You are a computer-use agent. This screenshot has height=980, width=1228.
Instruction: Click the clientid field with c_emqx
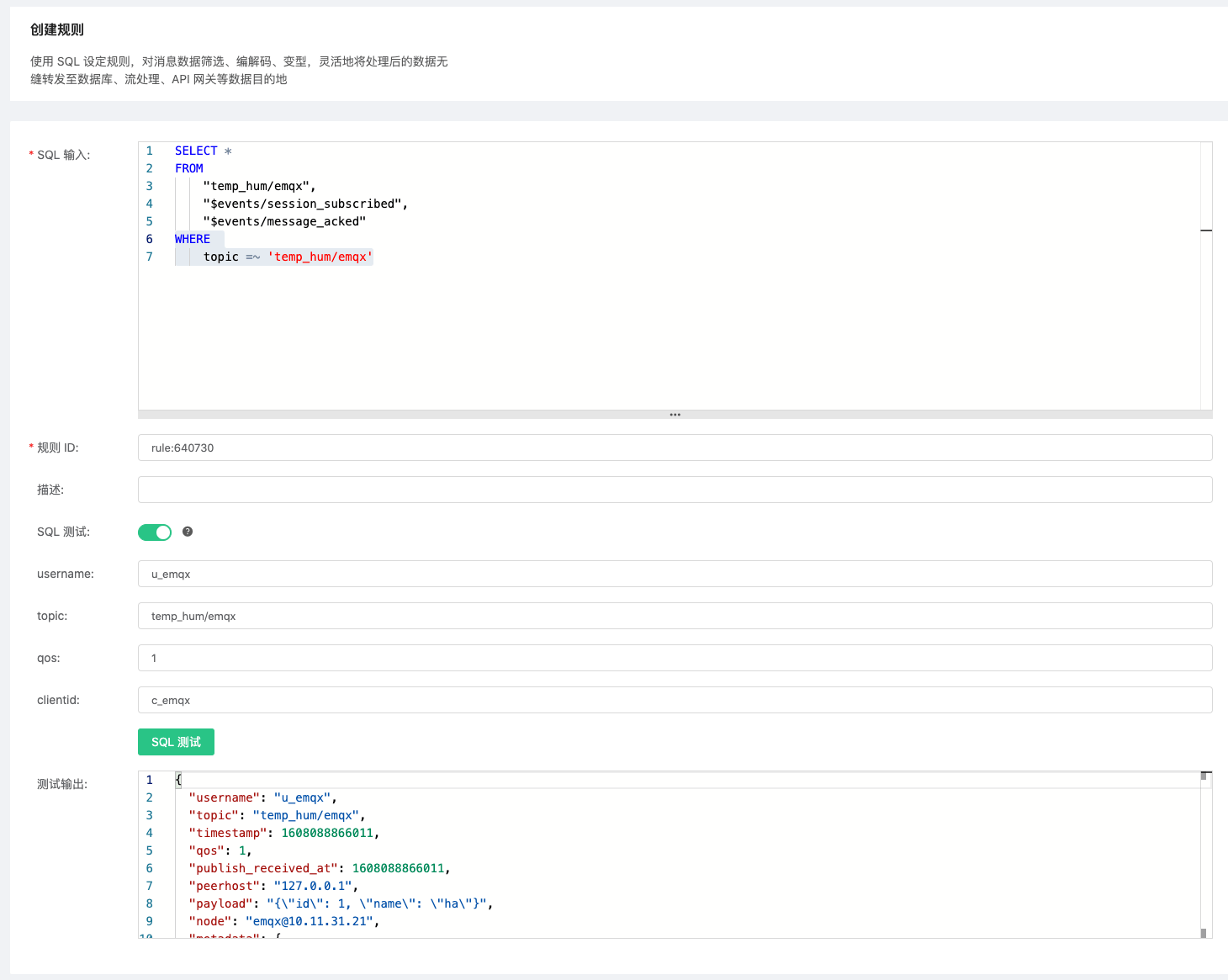(674, 700)
